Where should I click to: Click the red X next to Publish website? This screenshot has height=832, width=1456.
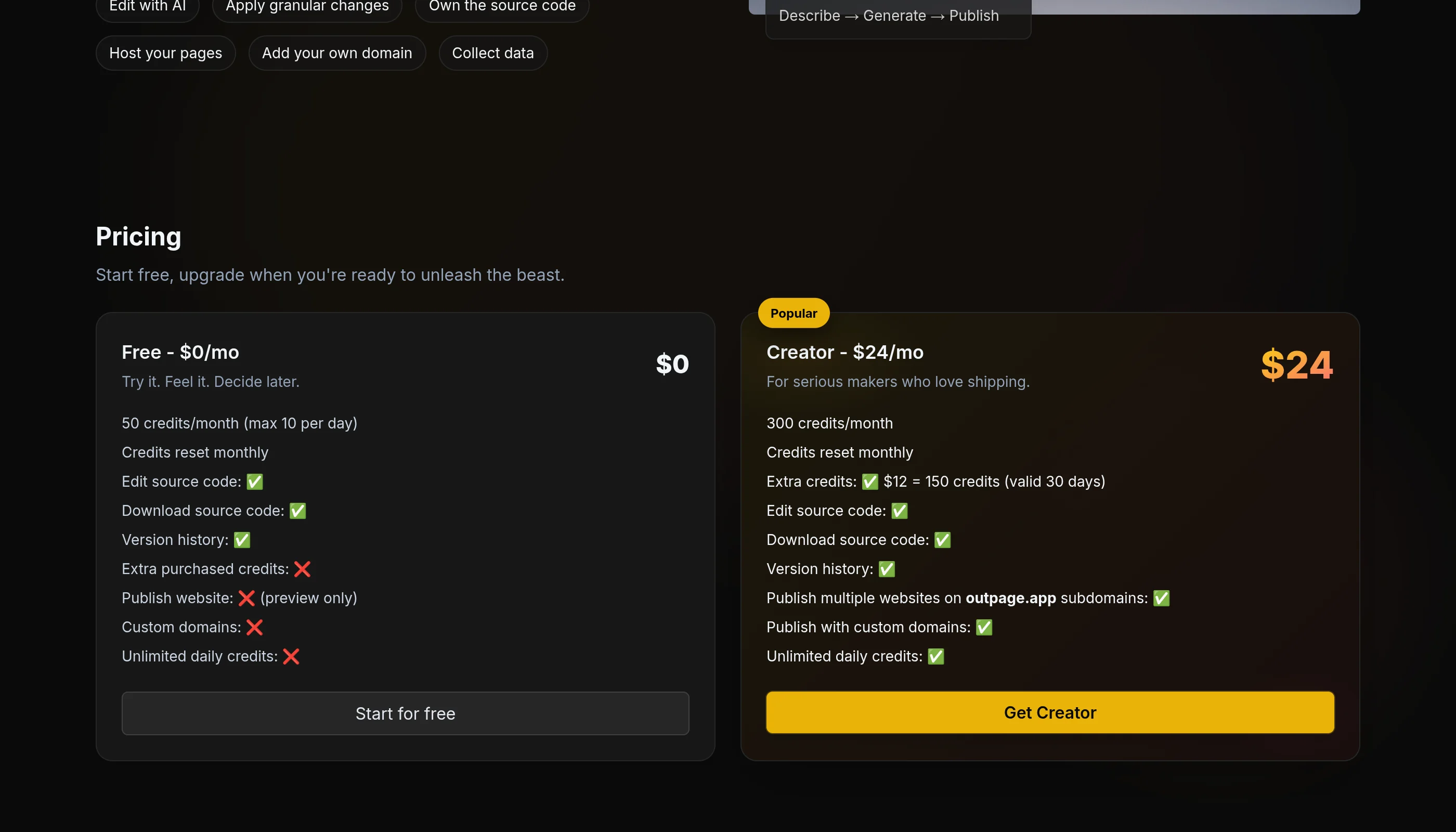(246, 599)
